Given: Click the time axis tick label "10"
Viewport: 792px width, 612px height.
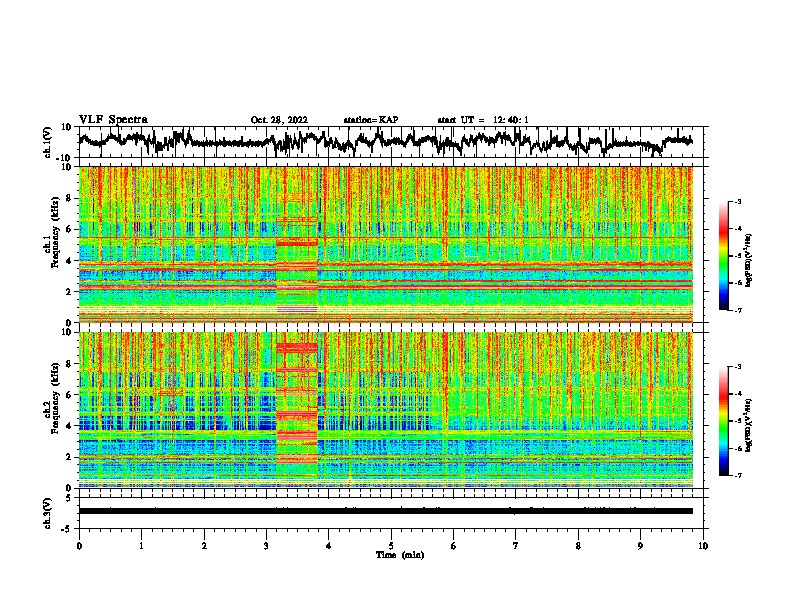Looking at the screenshot, I should pos(703,546).
